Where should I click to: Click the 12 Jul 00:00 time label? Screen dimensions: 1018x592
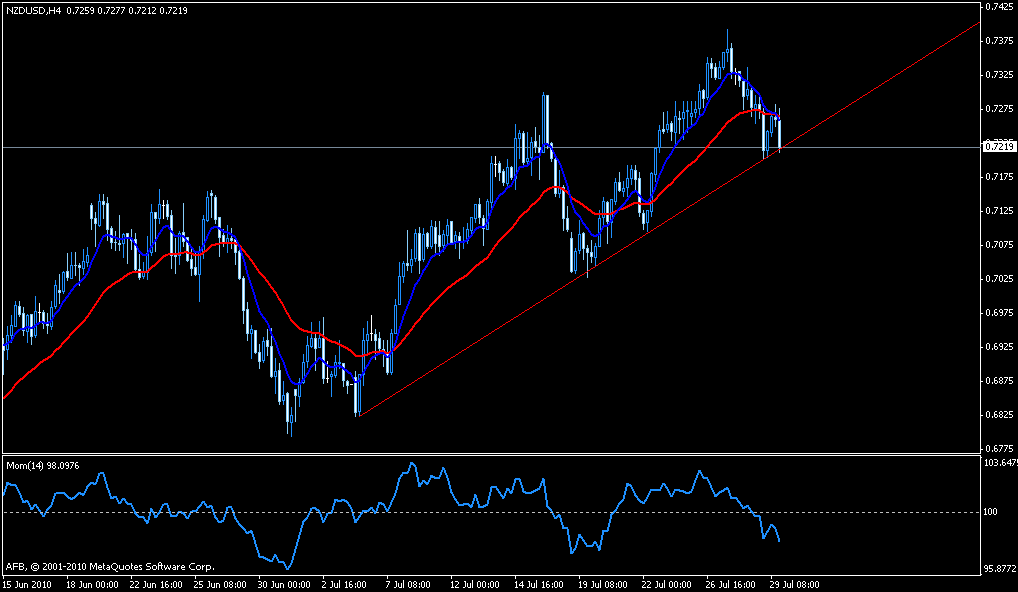tap(475, 584)
